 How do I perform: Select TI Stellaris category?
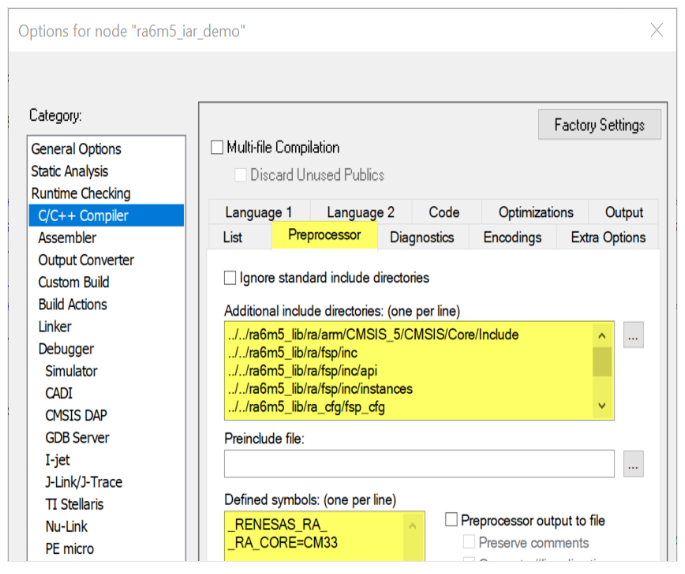point(74,505)
